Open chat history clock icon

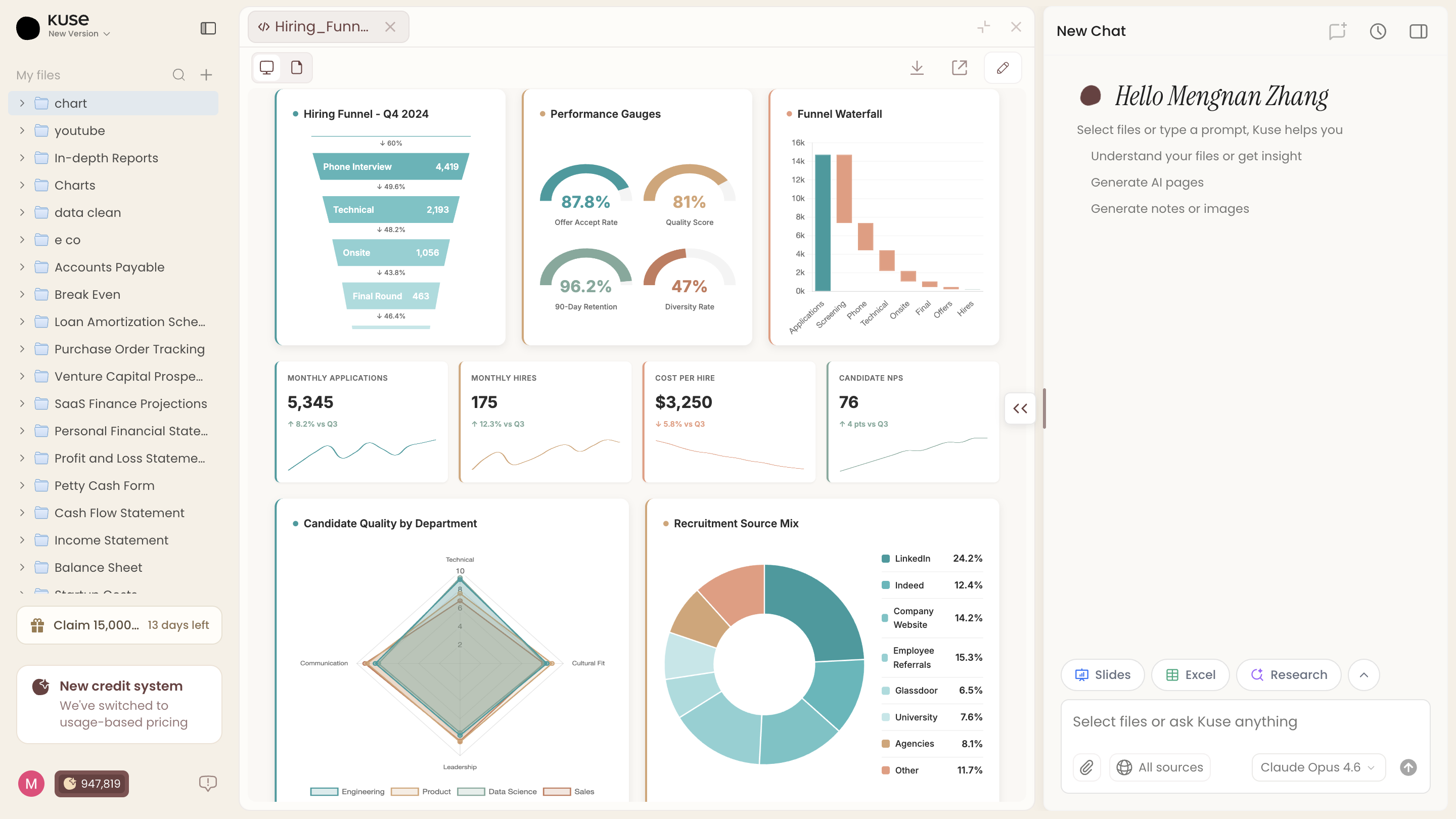pyautogui.click(x=1378, y=31)
